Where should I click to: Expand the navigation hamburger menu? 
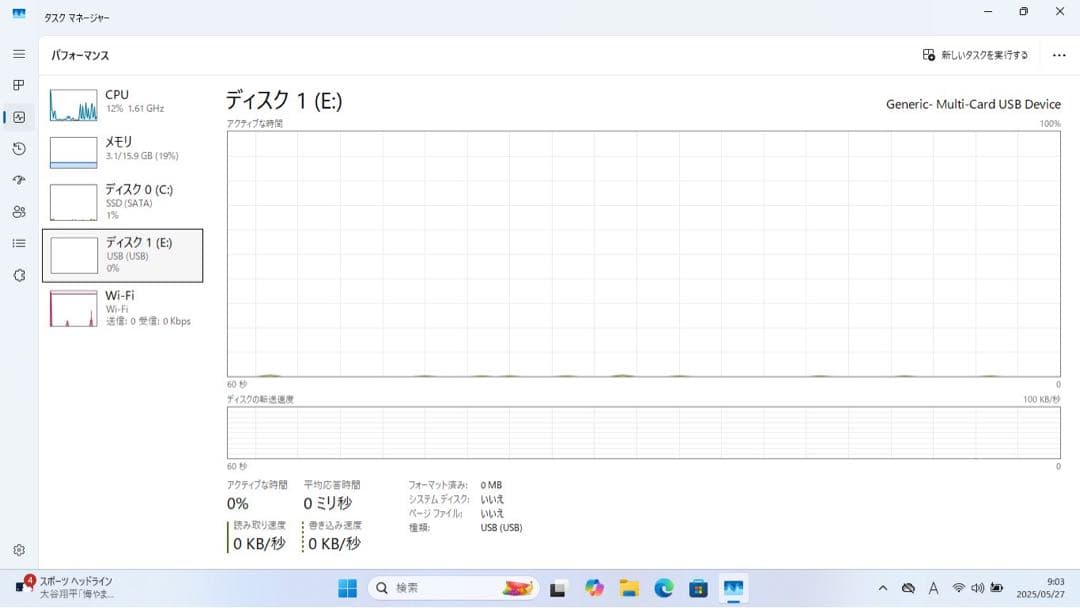[x=18, y=54]
